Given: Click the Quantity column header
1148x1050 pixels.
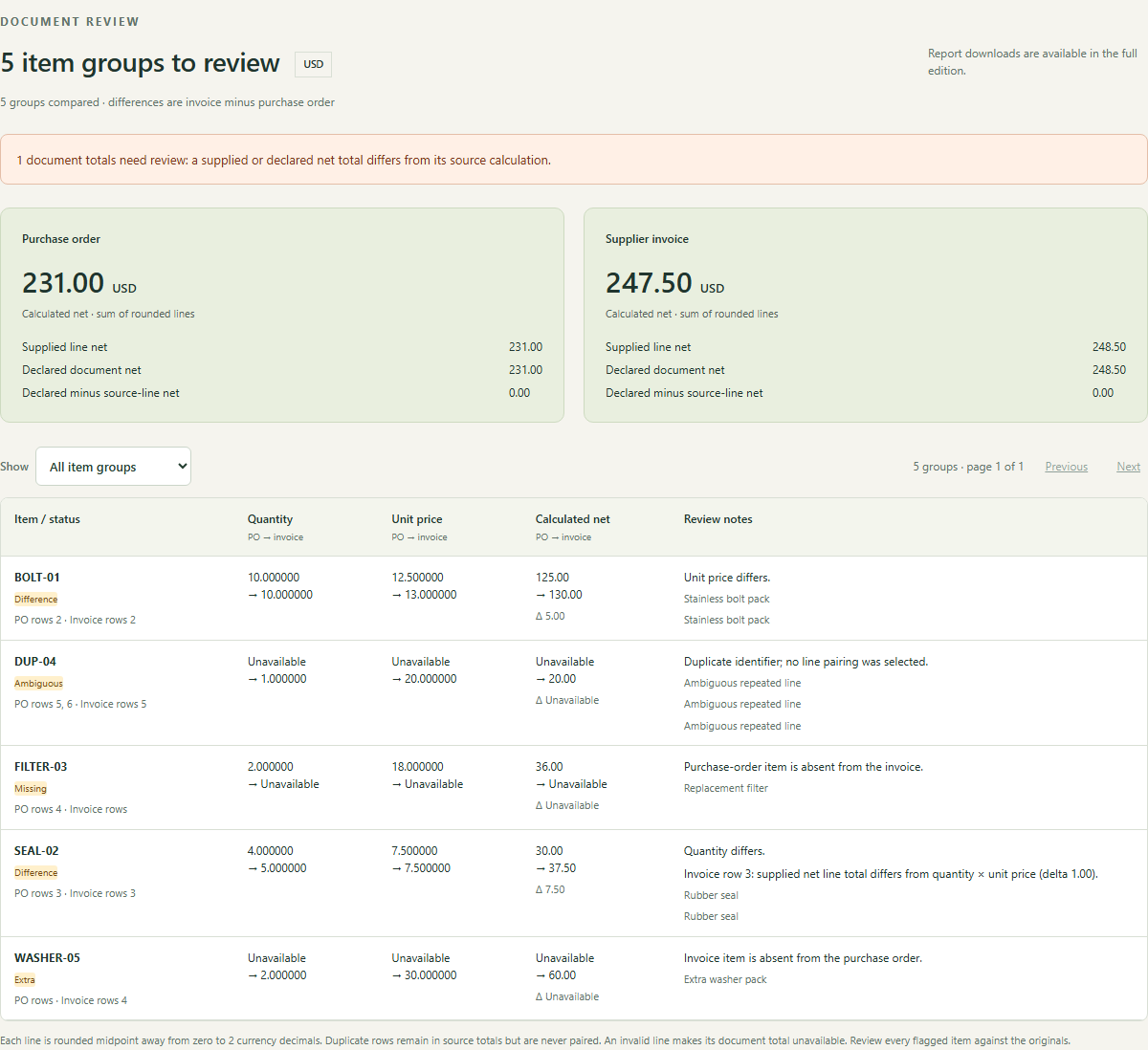Looking at the screenshot, I should (x=270, y=519).
